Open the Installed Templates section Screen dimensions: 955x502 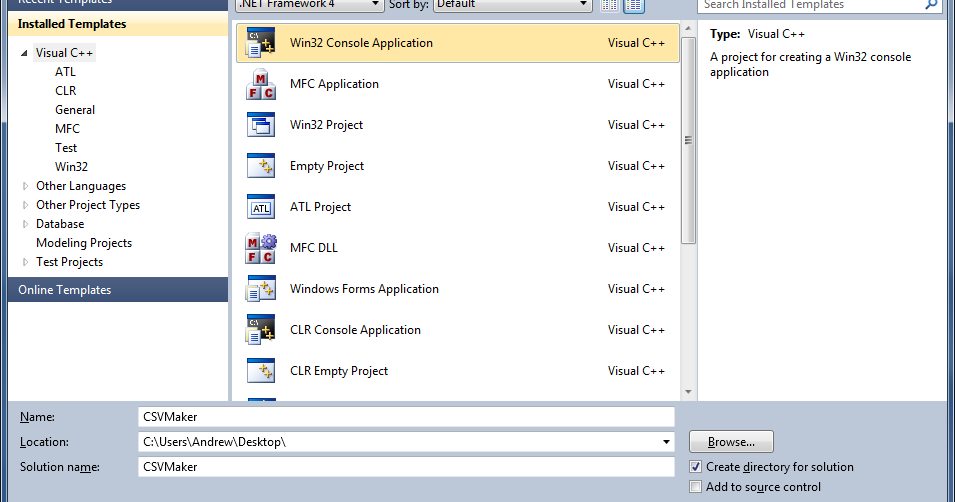pyautogui.click(x=118, y=24)
